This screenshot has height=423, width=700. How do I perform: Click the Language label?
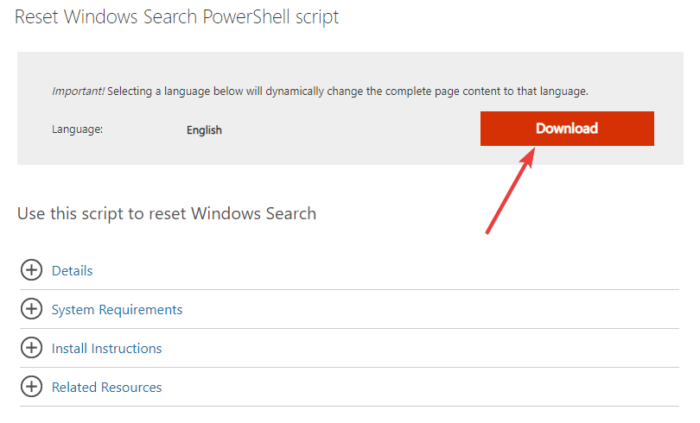[x=77, y=130]
